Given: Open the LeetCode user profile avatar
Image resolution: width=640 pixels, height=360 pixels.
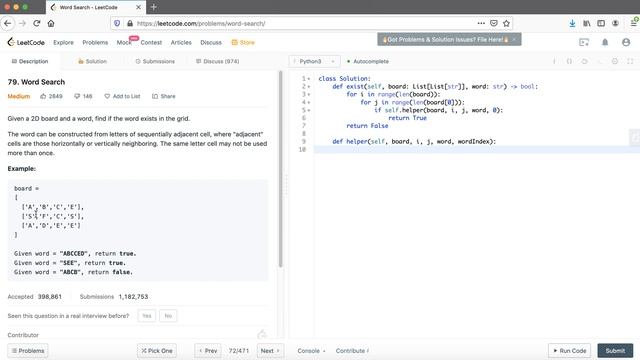Looking at the screenshot, I should 626,42.
